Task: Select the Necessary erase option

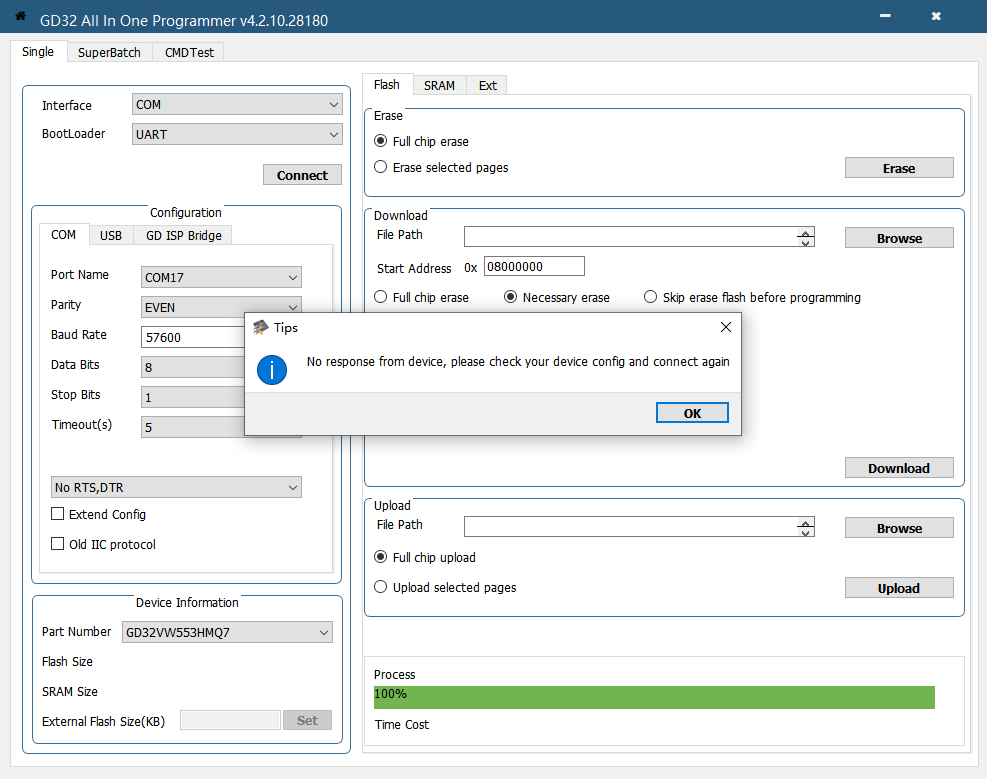Action: tap(510, 297)
